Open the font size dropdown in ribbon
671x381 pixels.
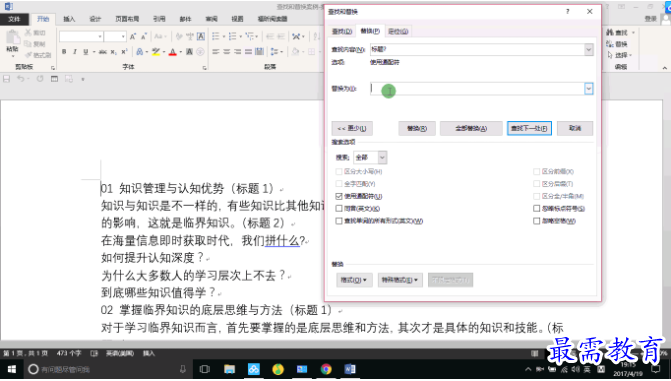[123, 36]
